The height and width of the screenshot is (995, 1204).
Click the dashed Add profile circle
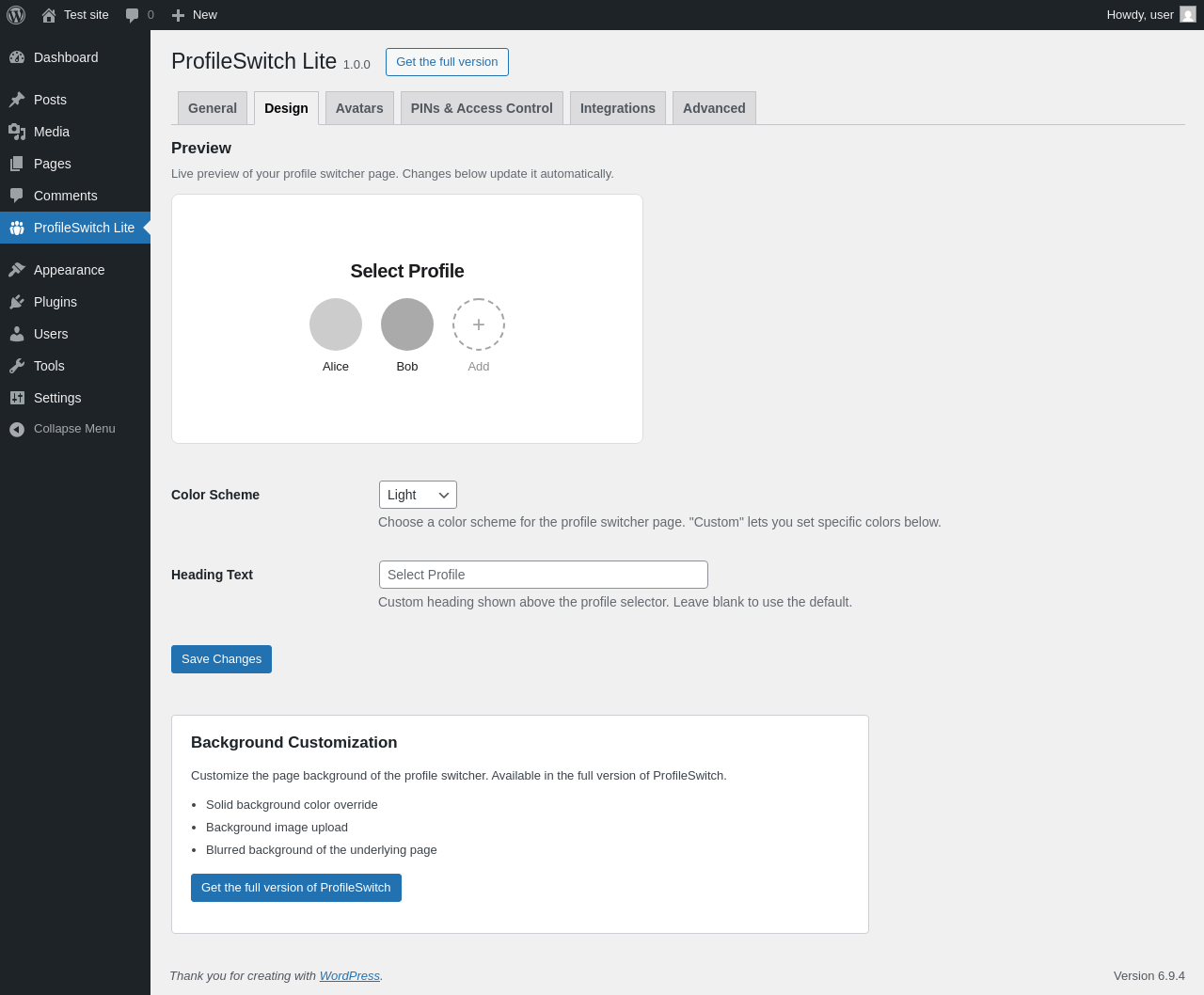[x=479, y=324]
